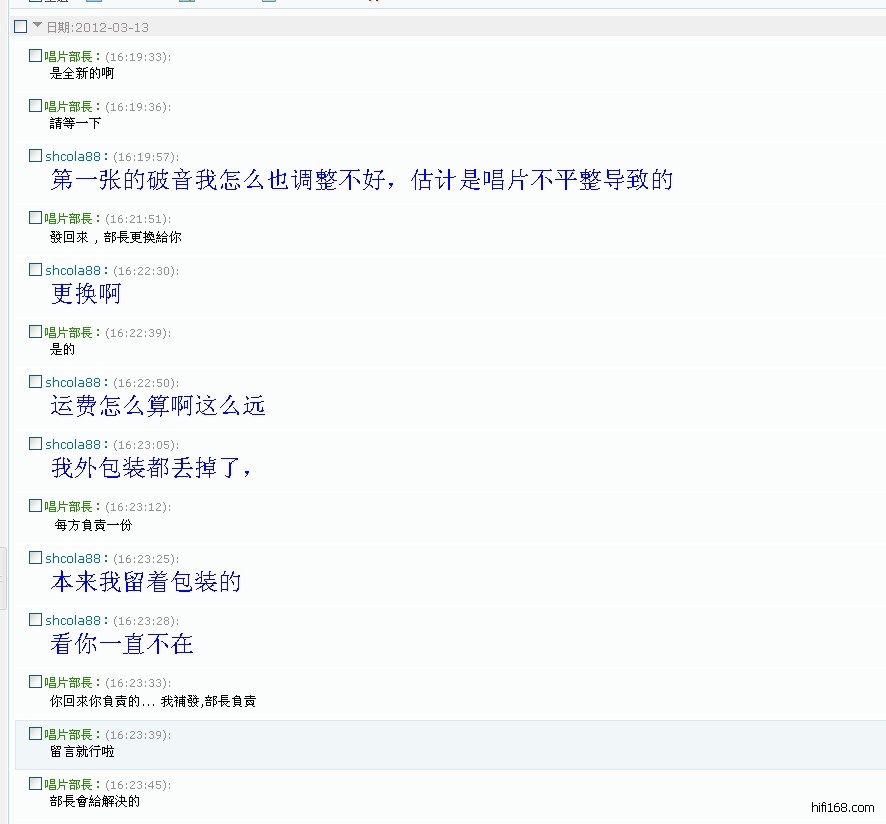The image size is (886, 824).
Task: Select the 16:22:39 message checkbox
Action: tap(36, 332)
